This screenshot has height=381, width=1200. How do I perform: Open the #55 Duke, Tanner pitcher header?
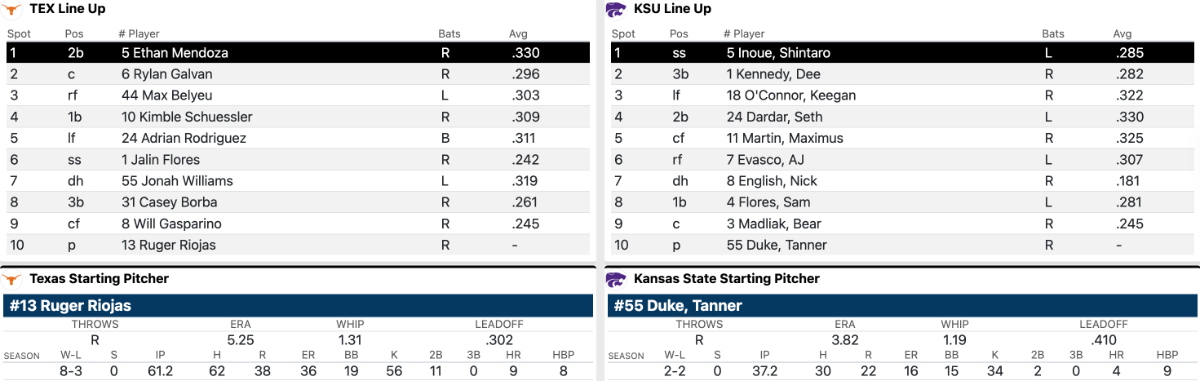coord(902,306)
